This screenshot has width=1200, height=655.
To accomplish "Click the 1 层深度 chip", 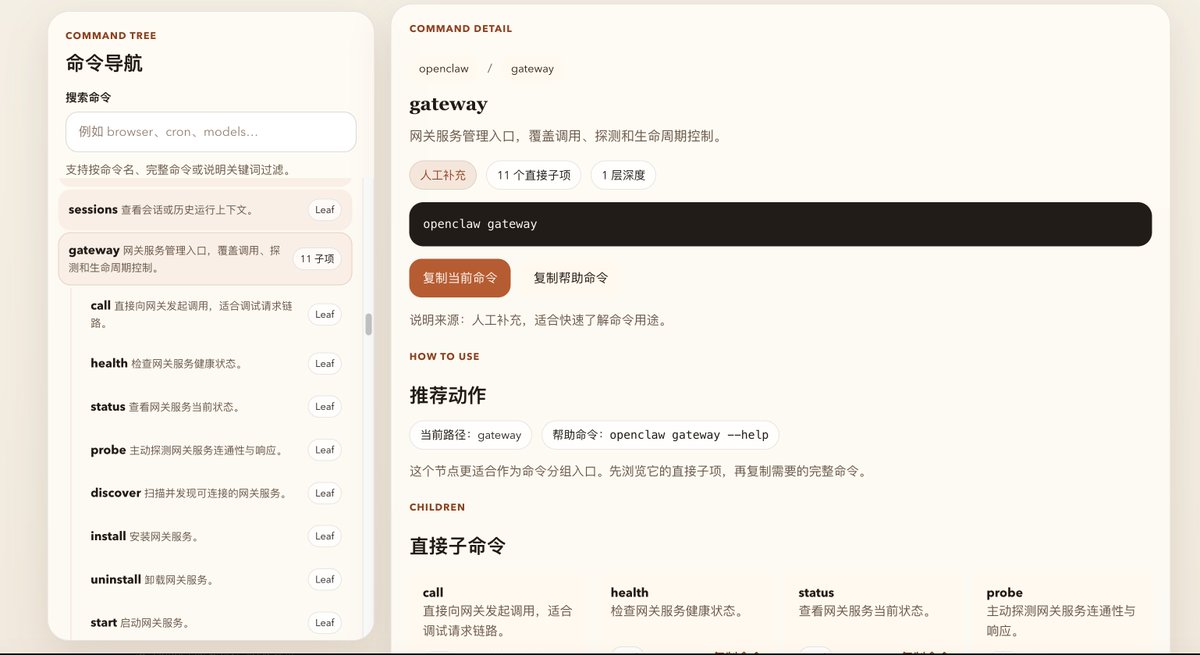I will tap(624, 175).
